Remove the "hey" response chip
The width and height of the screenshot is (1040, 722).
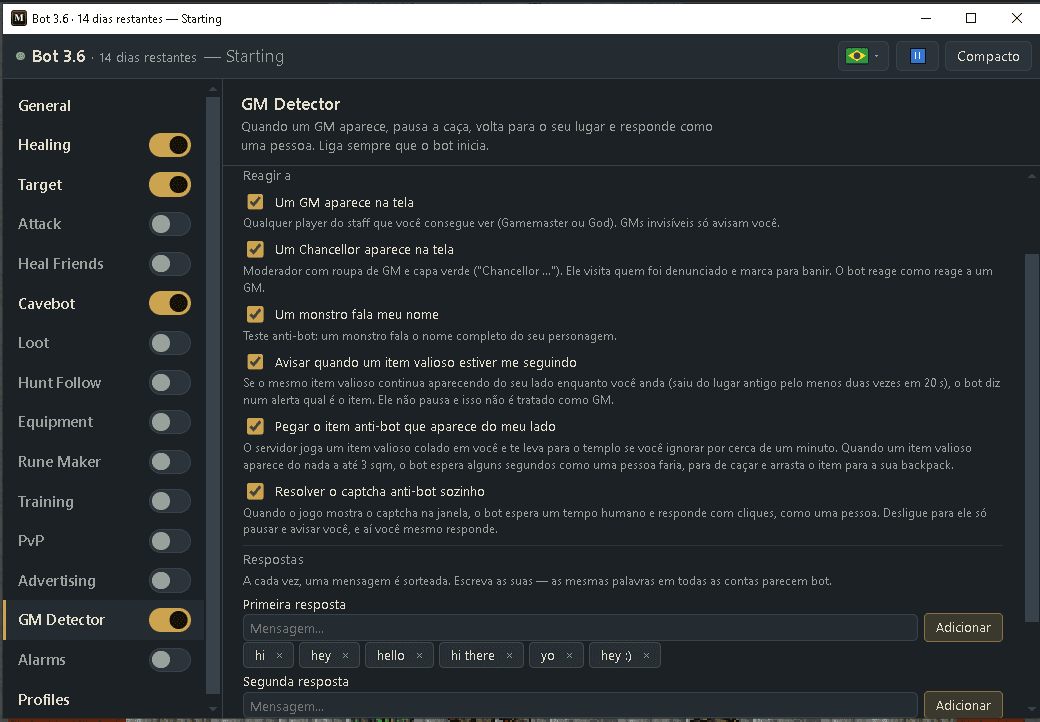[x=345, y=656]
